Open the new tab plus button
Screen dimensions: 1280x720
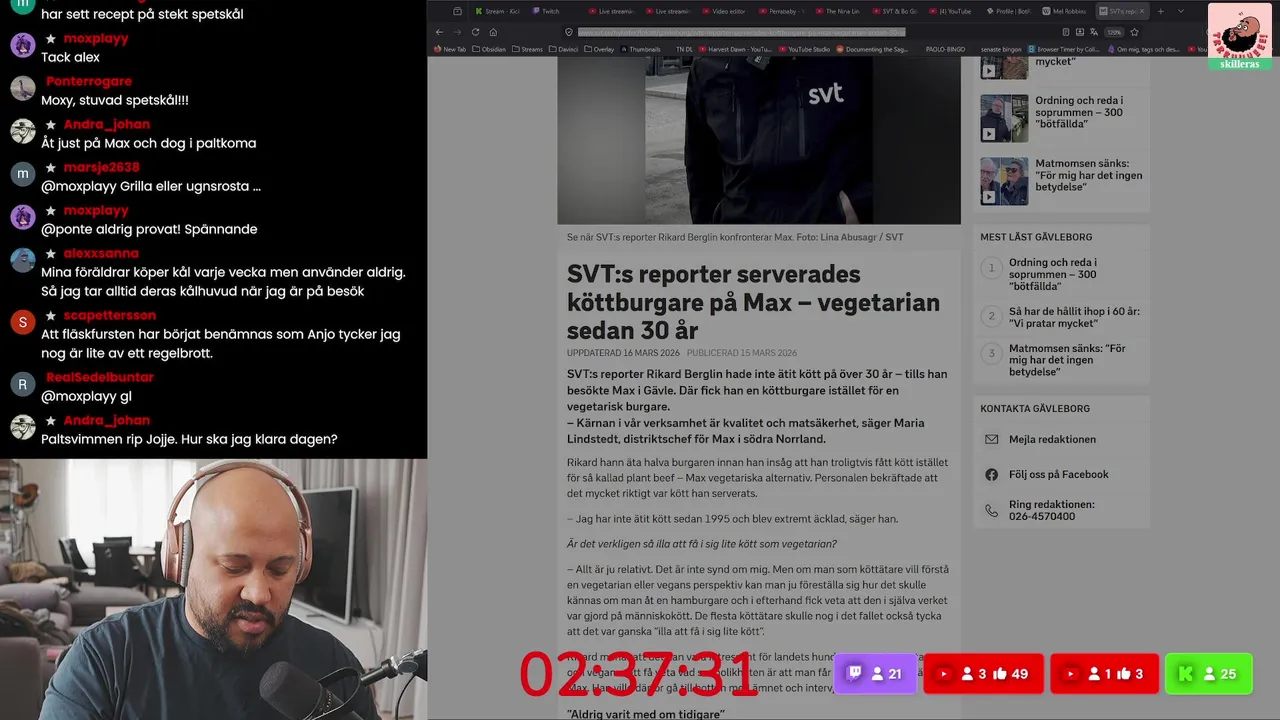pos(1160,11)
